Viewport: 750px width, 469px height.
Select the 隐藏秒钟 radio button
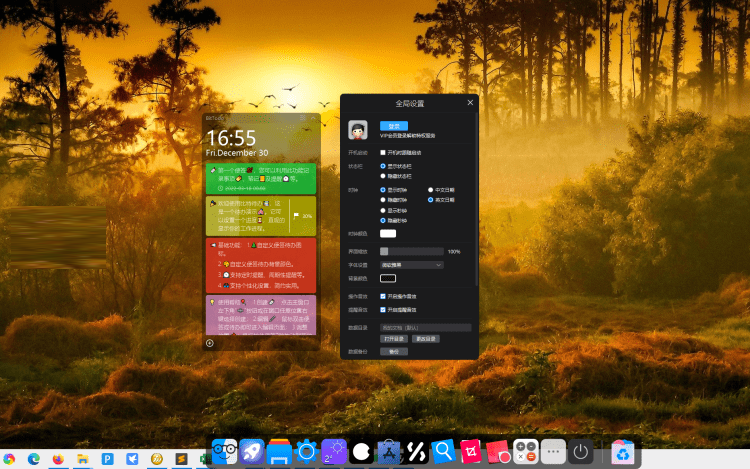(383, 220)
